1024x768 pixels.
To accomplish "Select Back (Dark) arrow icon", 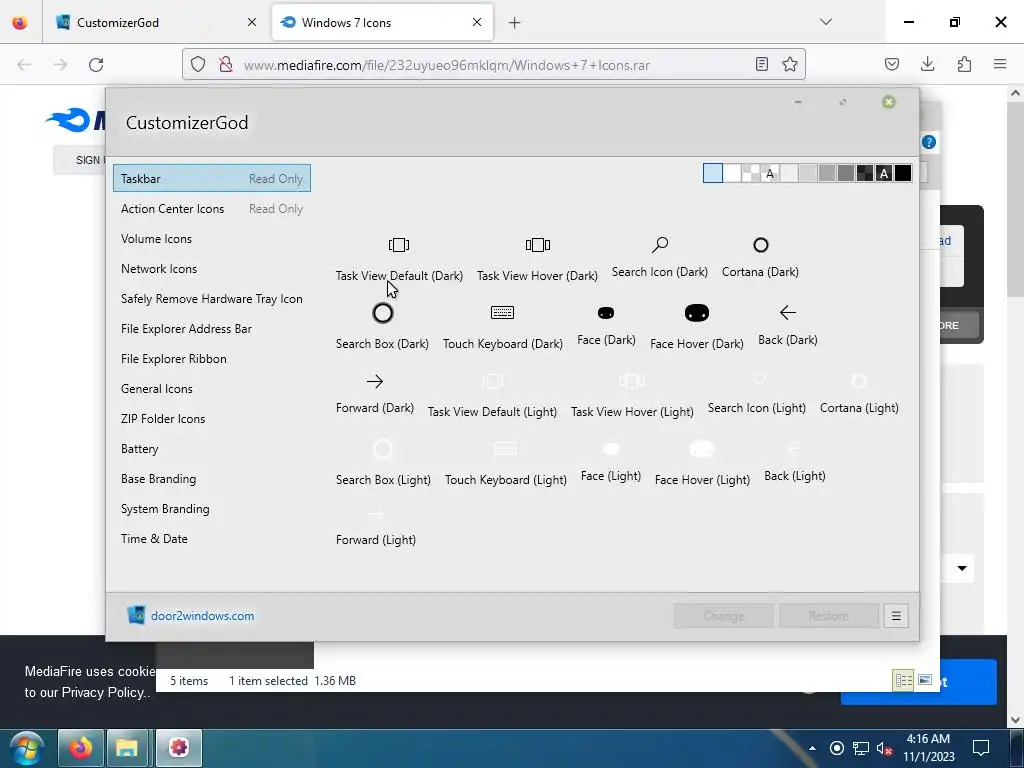I will click(x=788, y=313).
